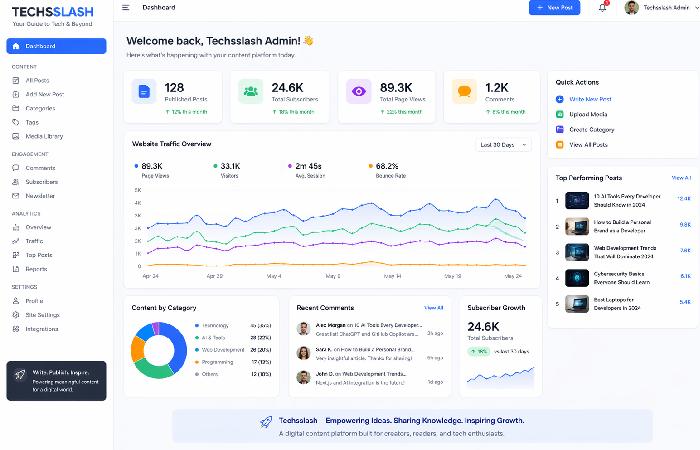Click the Newsletter envelope icon
Viewport: 700px width, 450px height.
point(16,196)
